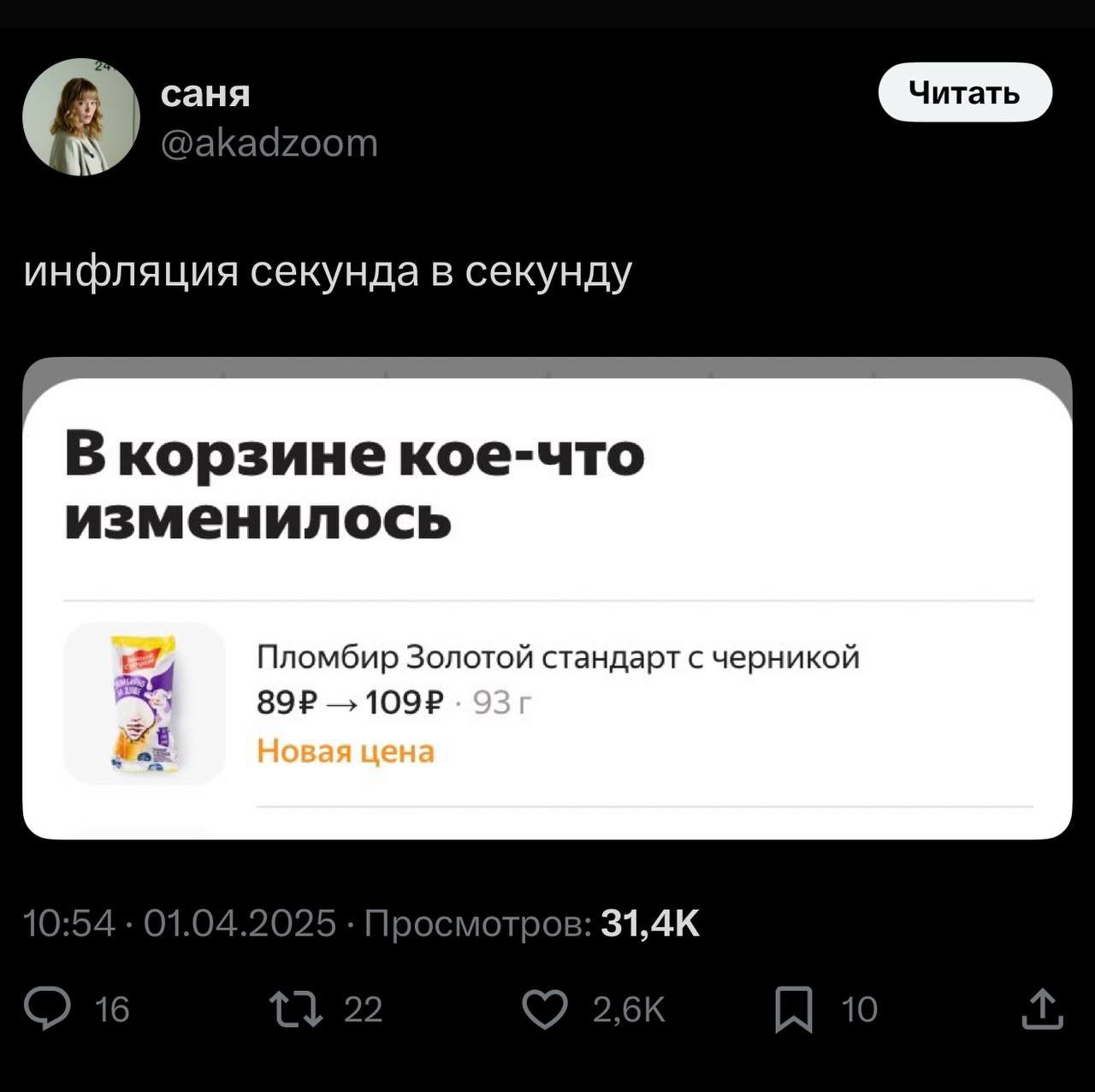Like the tweet with heart icon
Screen dimensions: 1095x1092
point(545,1009)
